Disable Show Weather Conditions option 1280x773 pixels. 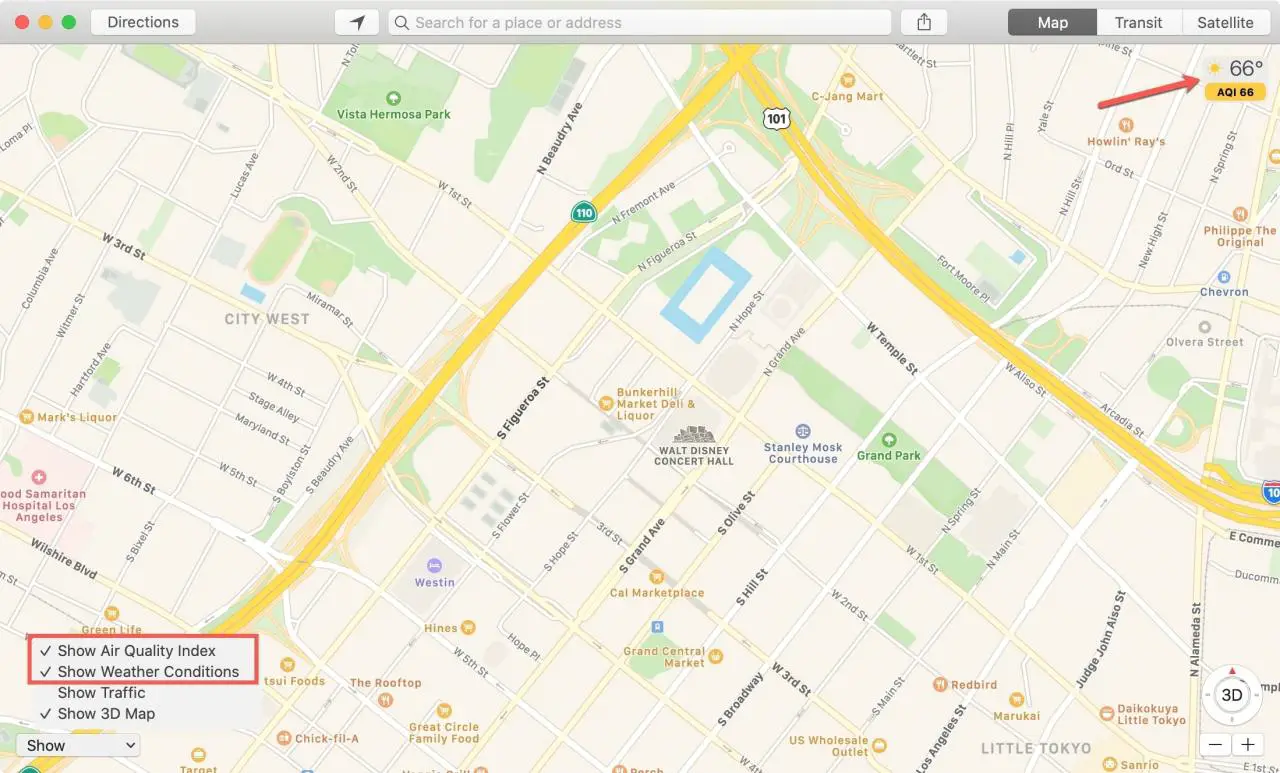click(x=140, y=672)
